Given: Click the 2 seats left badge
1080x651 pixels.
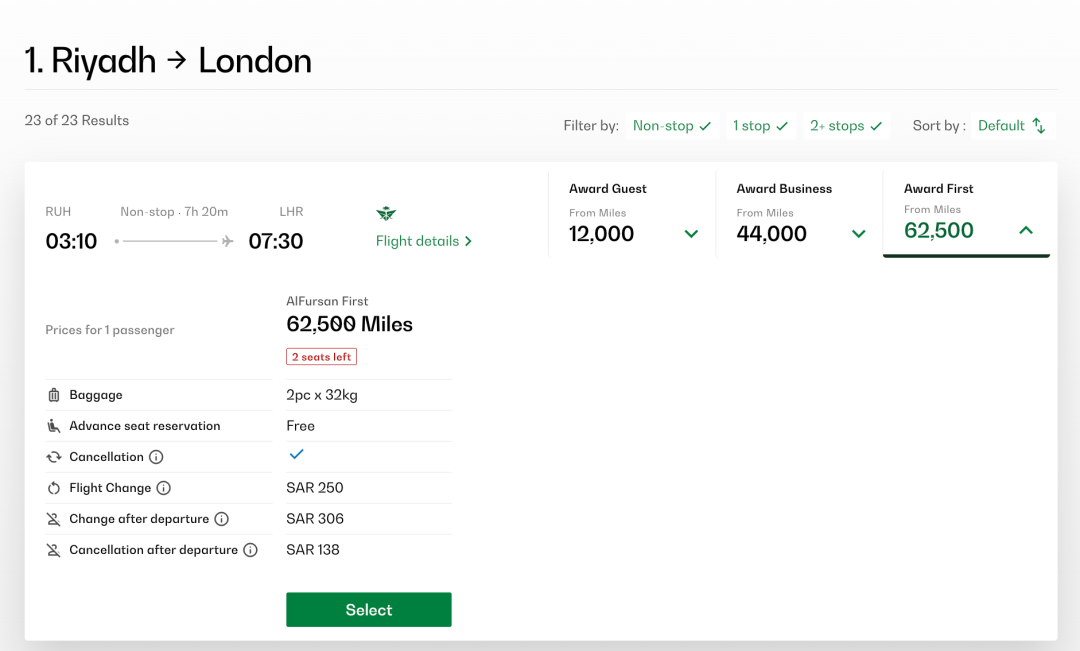Looking at the screenshot, I should coord(321,357).
